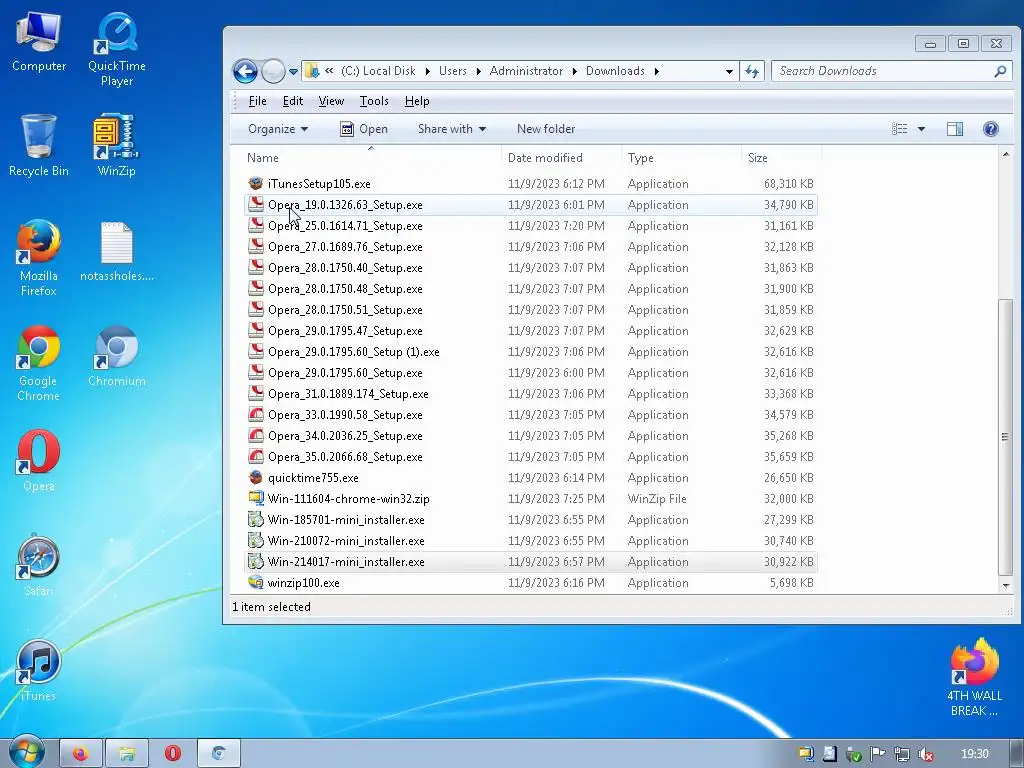This screenshot has height=768, width=1024.
Task: Expand the arrow after Administrator in breadcrumb
Action: (x=574, y=71)
